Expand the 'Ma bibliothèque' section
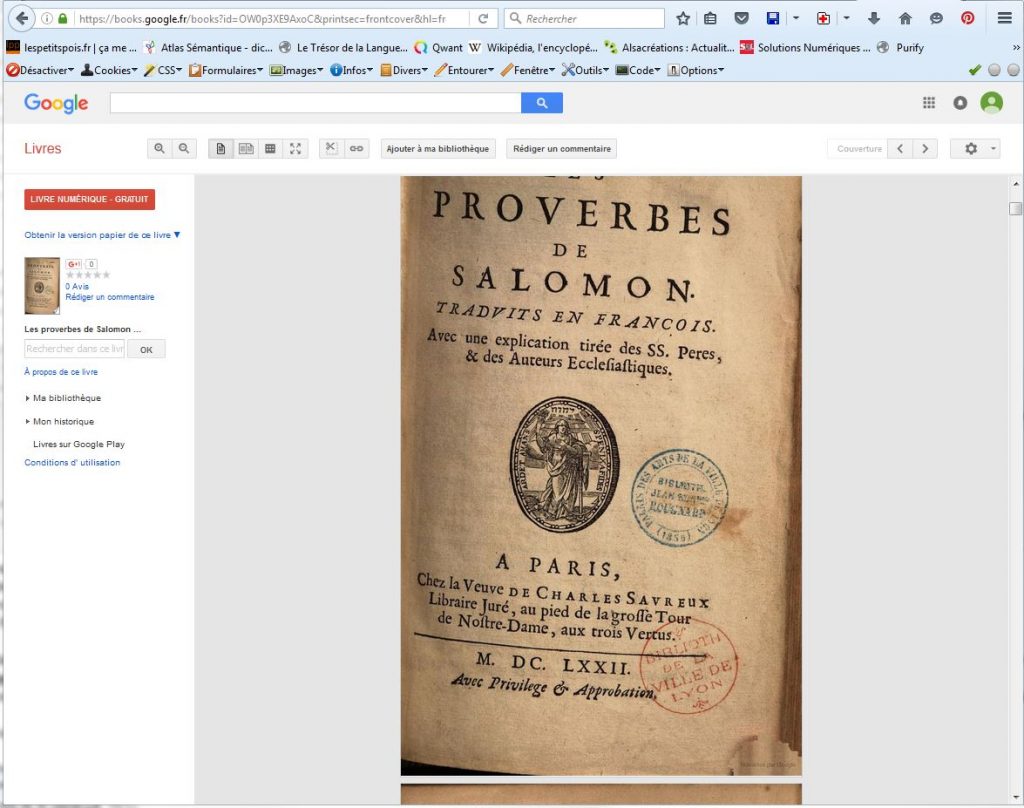The image size is (1024, 808). 66,398
